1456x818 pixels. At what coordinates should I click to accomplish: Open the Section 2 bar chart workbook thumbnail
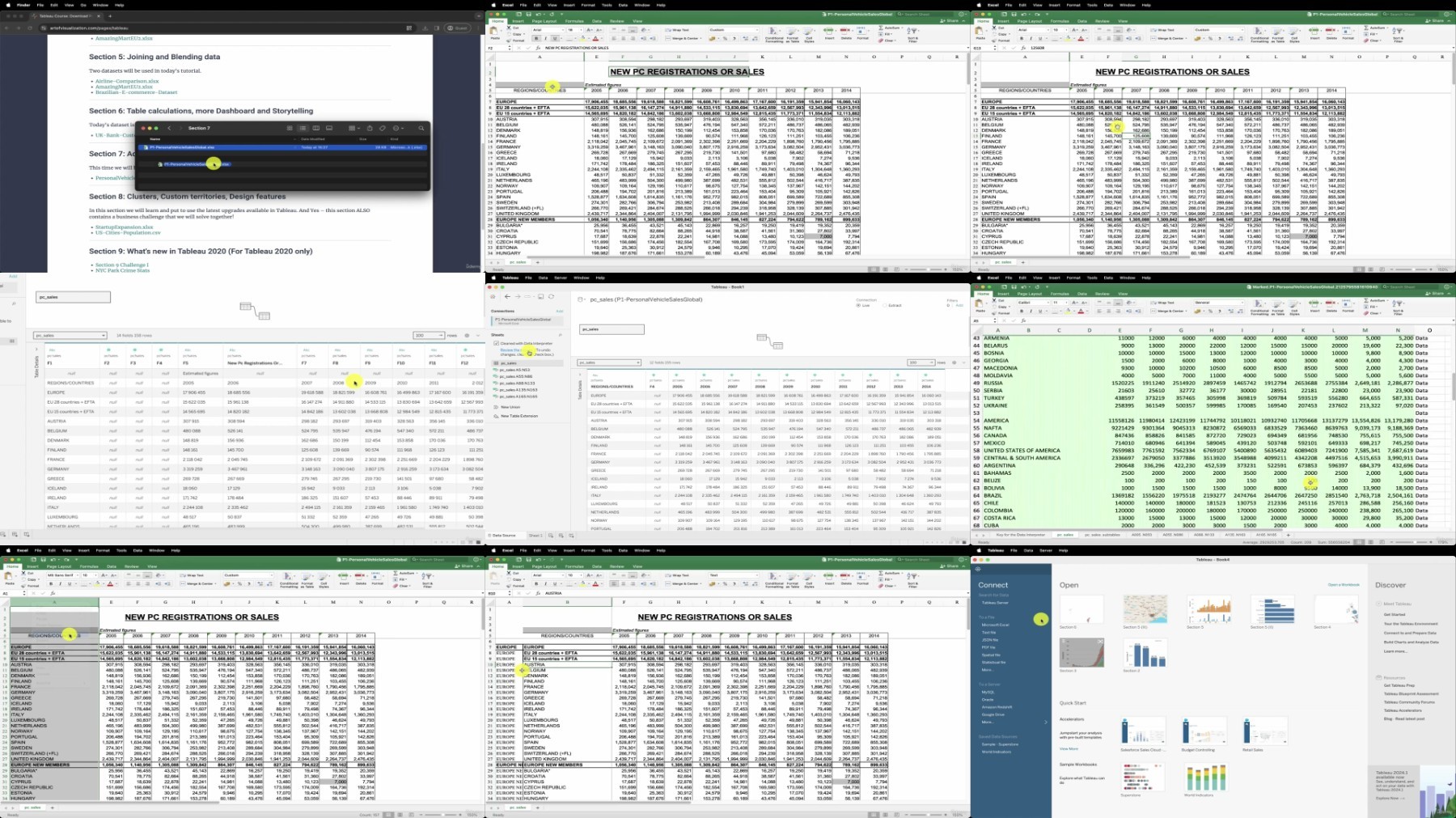click(1145, 653)
